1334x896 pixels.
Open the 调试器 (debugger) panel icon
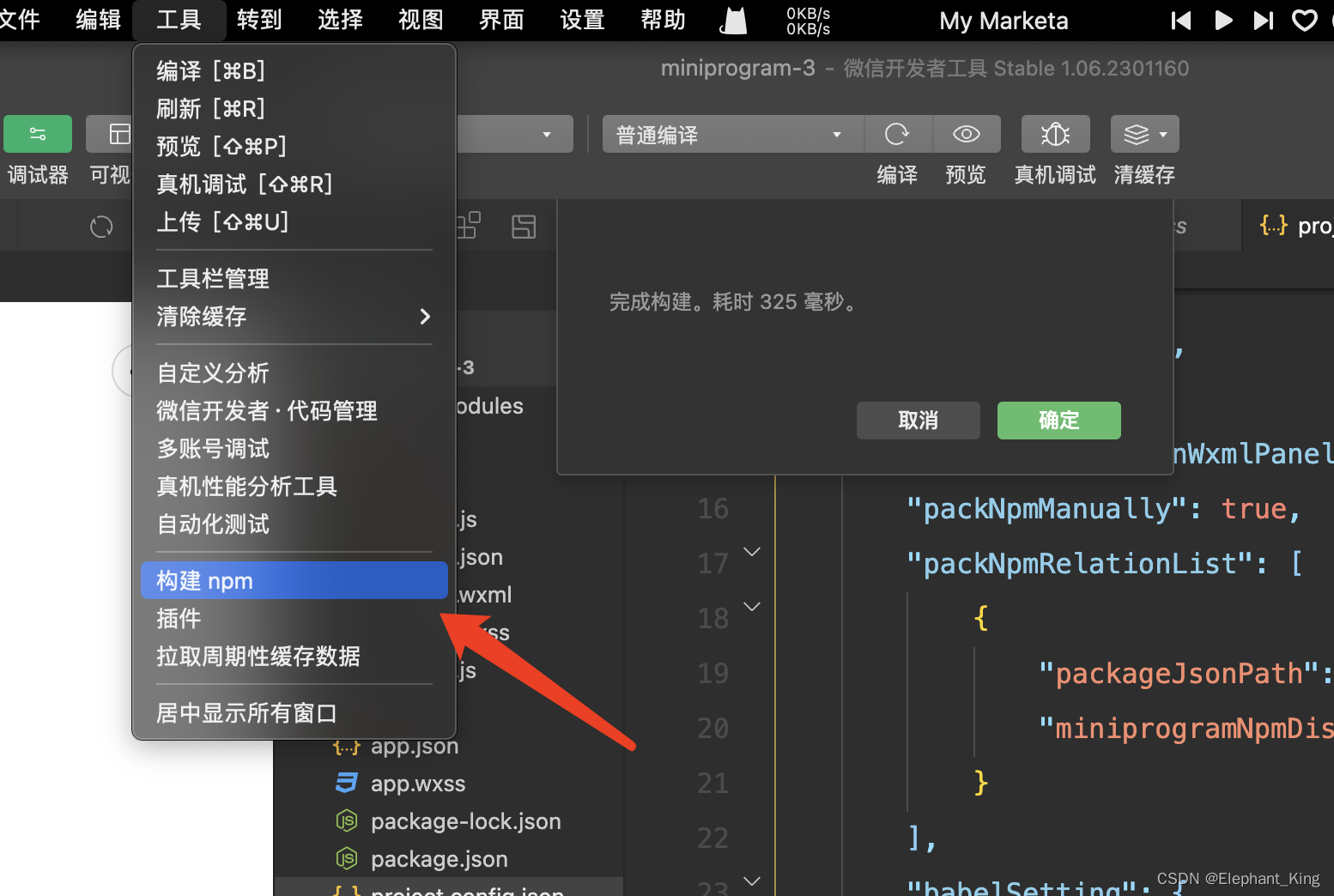coord(37,134)
